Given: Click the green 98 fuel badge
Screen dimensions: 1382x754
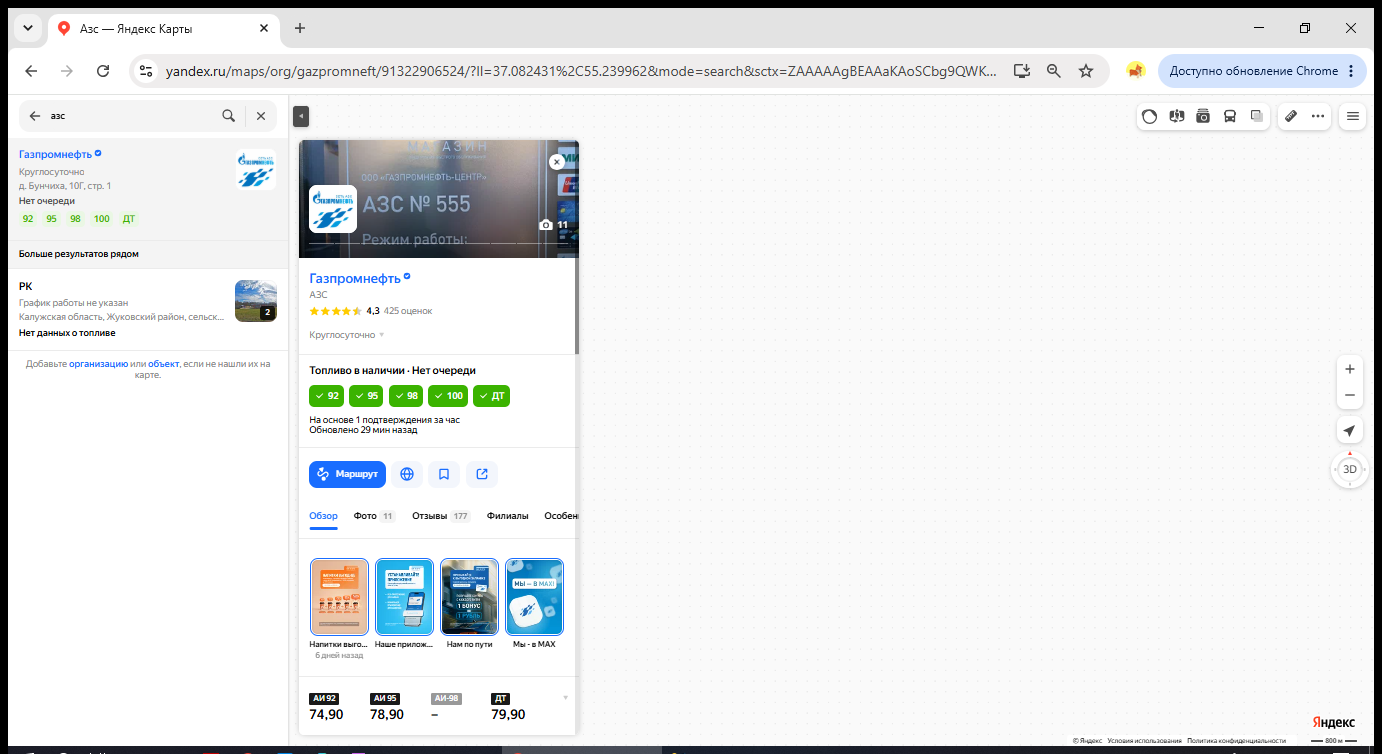Looking at the screenshot, I should coord(406,396).
